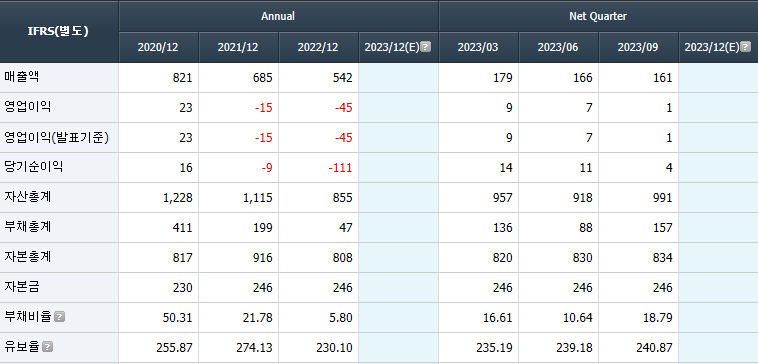
Task: Select the 영업이익(발표기준) row label
Action: (57, 137)
